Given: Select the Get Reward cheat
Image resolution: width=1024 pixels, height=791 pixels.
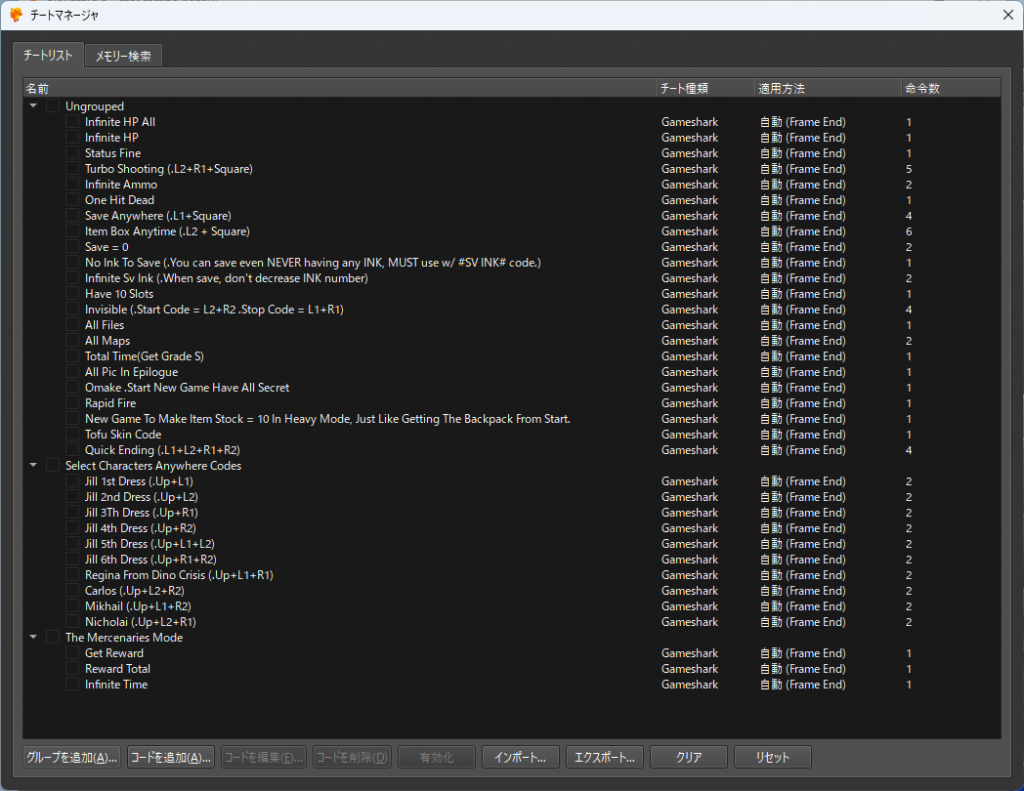Looking at the screenshot, I should pos(511,653).
